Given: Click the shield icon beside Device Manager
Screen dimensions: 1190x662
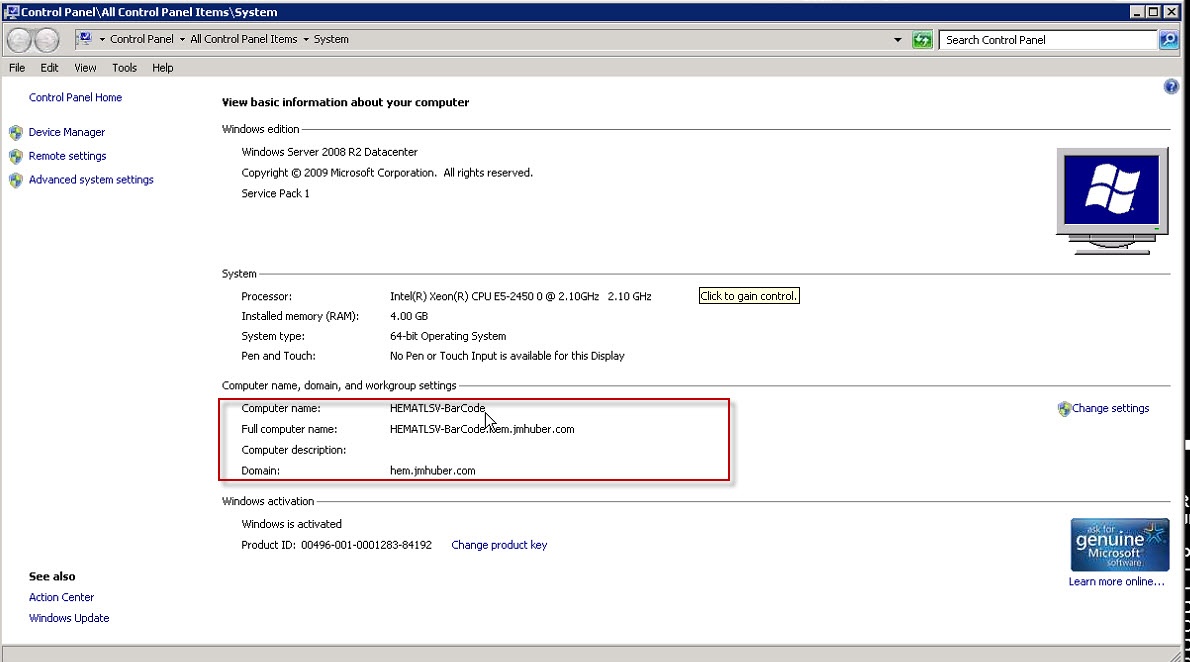Looking at the screenshot, I should pyautogui.click(x=16, y=133).
